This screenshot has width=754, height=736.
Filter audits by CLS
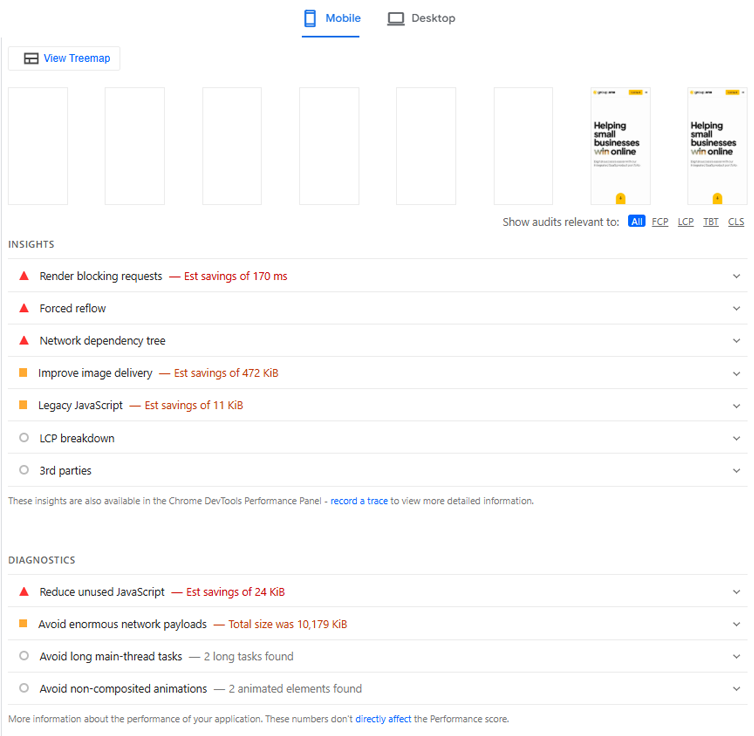[736, 222]
